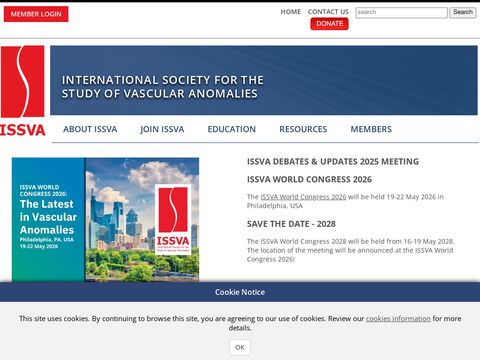The width and height of the screenshot is (480, 360).
Task: Click the International Society header banner
Action: pyautogui.click(x=264, y=80)
